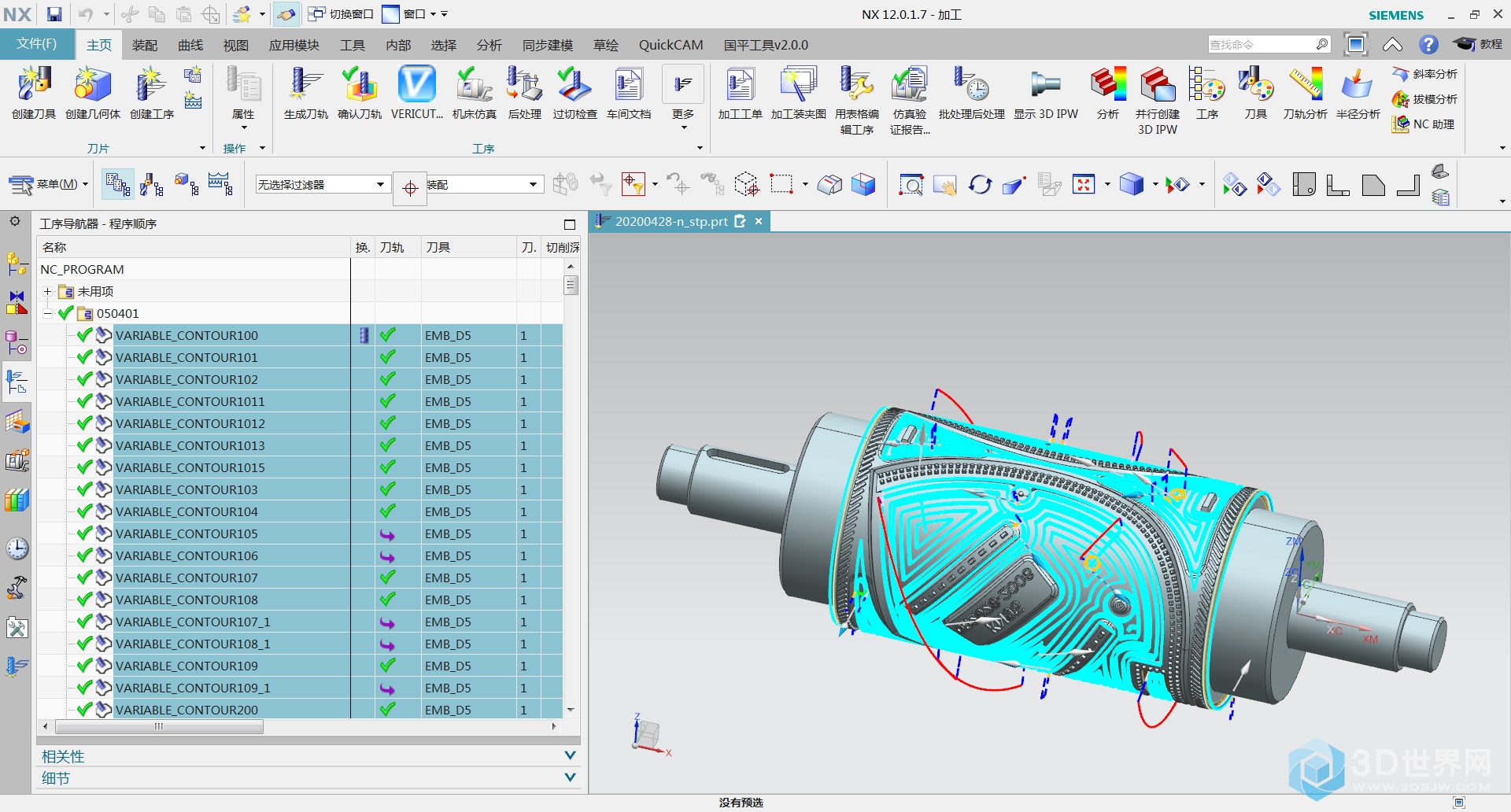Click the Help question mark icon
This screenshot has width=1511, height=812.
click(x=1428, y=45)
